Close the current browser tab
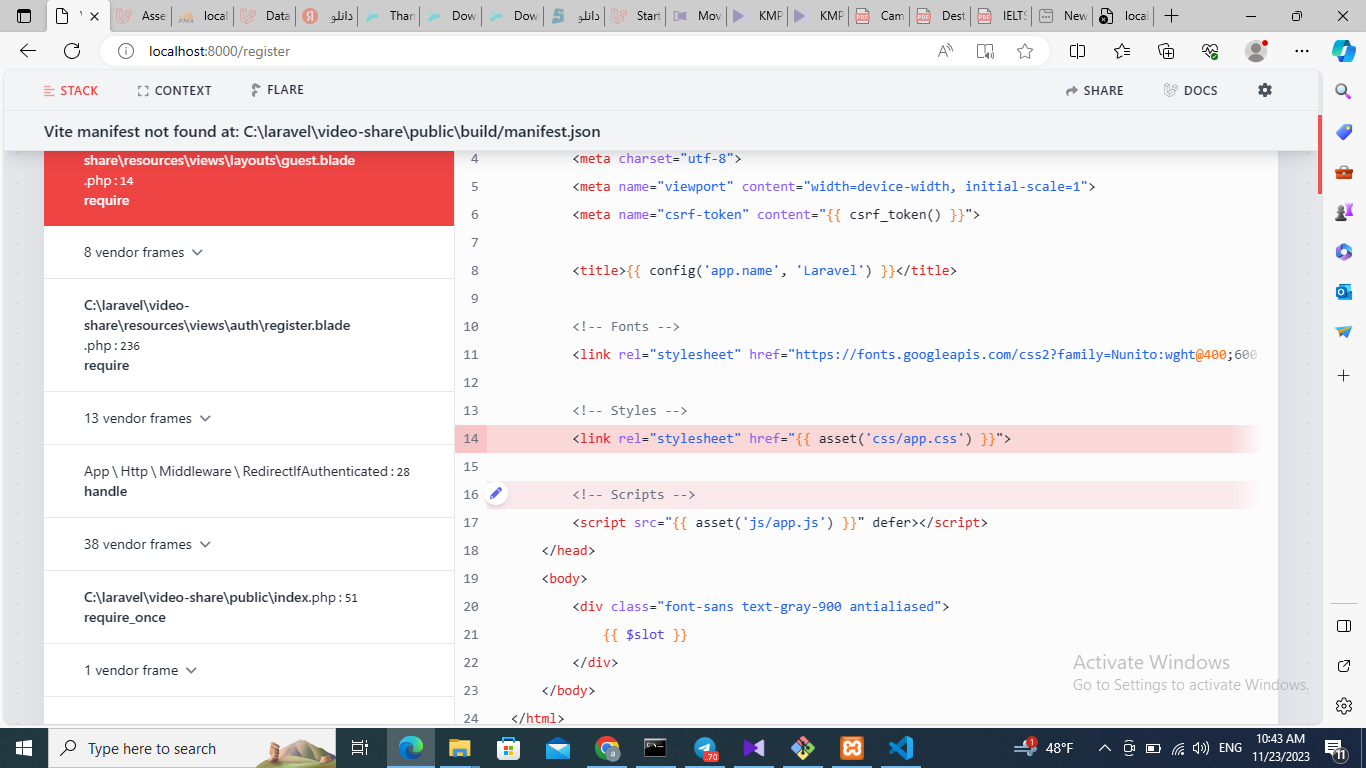 [x=94, y=16]
